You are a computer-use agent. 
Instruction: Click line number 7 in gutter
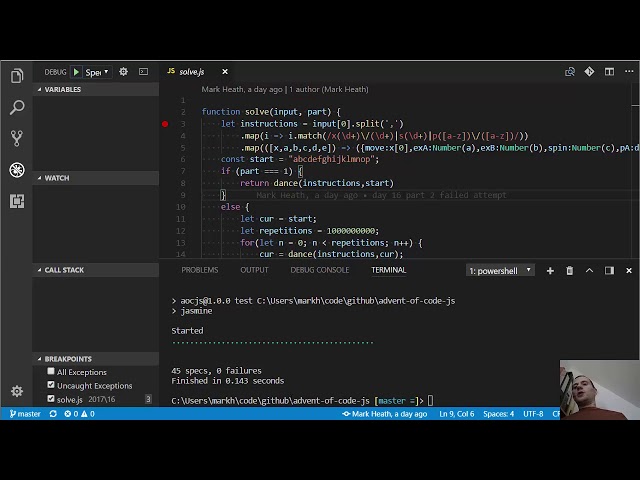click(x=183, y=171)
